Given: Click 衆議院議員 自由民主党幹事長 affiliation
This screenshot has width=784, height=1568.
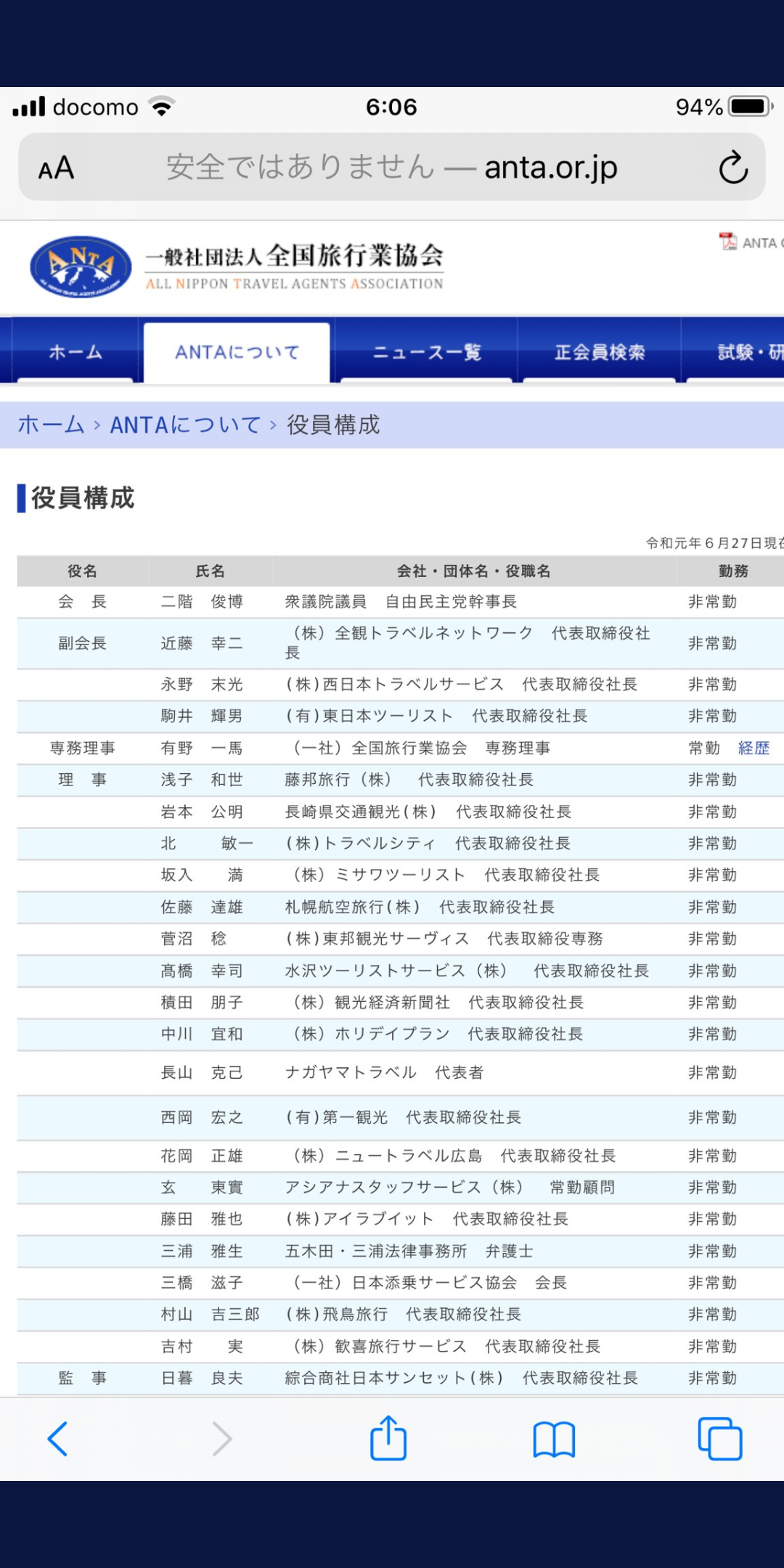Looking at the screenshot, I should [401, 602].
